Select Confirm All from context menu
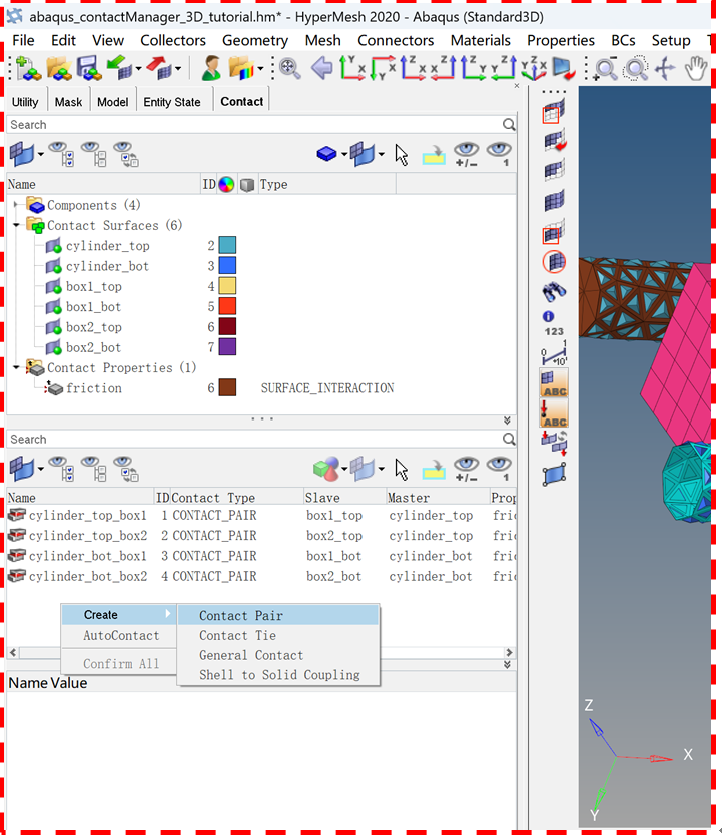Screen dimensions: 722x836 [x=119, y=664]
